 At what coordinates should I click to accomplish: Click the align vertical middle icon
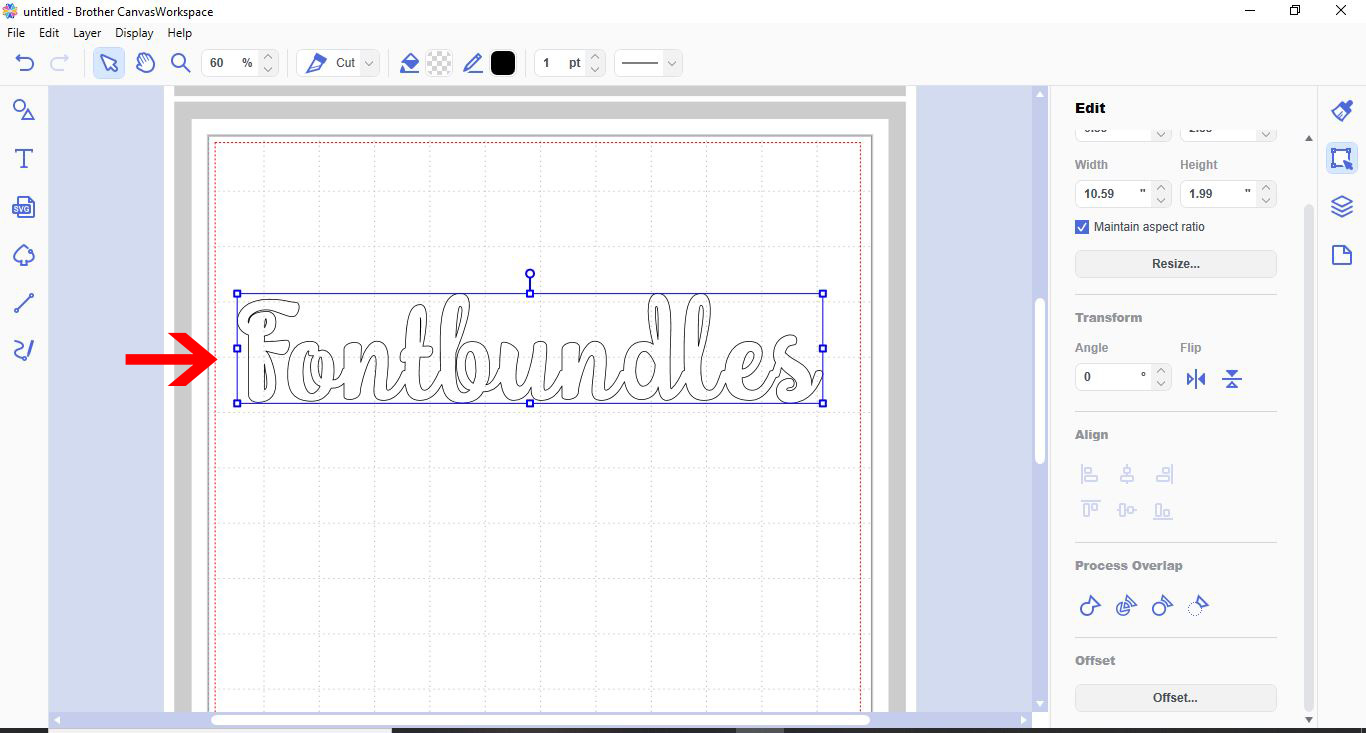tap(1127, 510)
